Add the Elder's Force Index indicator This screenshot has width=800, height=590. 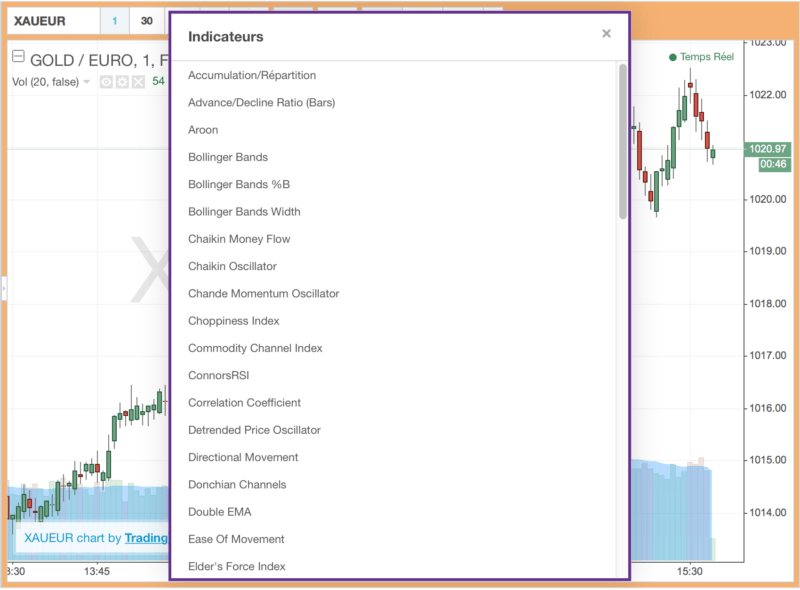(x=238, y=566)
